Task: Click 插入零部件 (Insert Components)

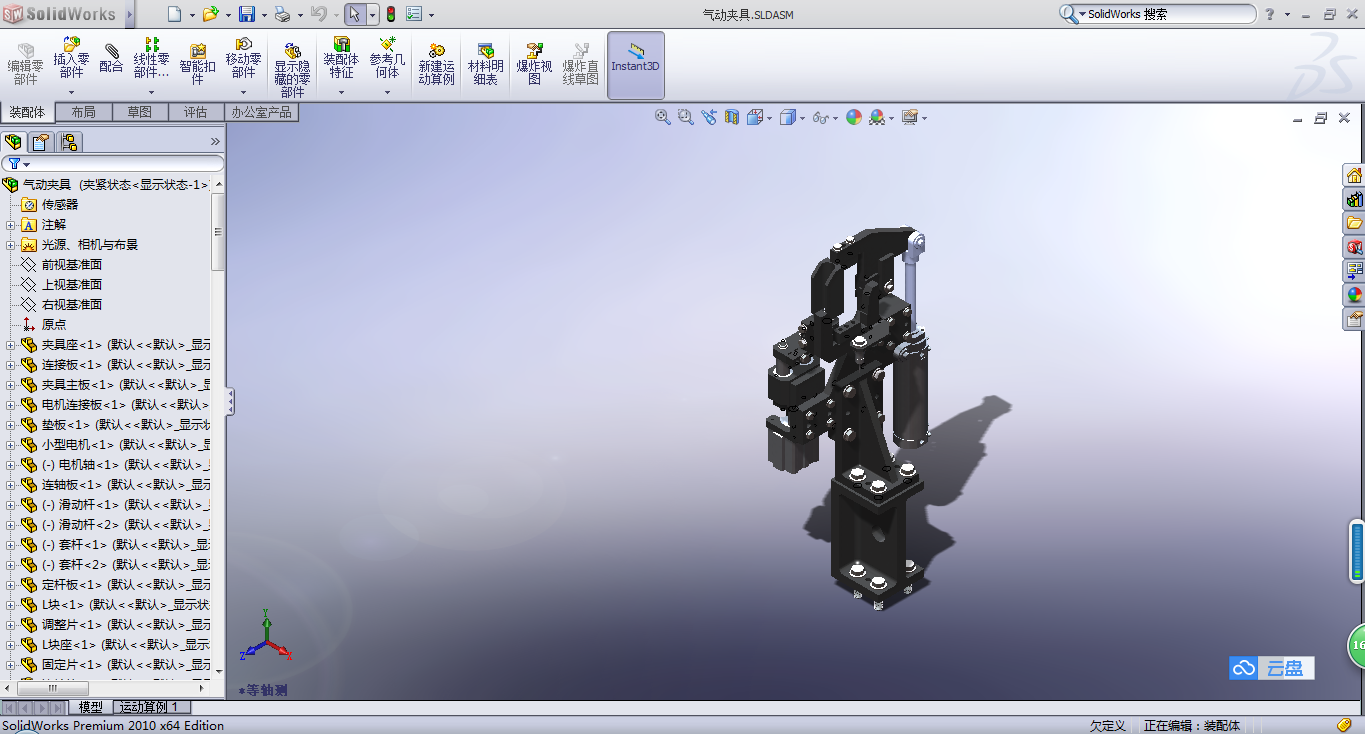Action: click(71, 59)
